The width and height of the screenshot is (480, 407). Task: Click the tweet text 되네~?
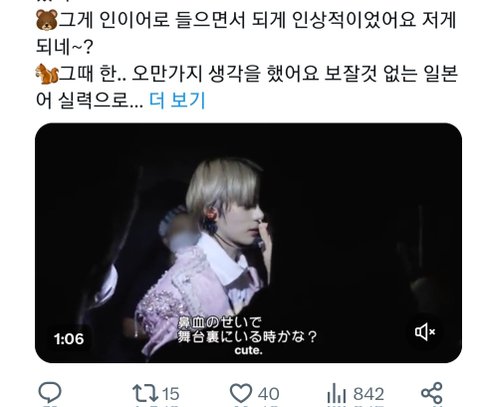coord(64,47)
